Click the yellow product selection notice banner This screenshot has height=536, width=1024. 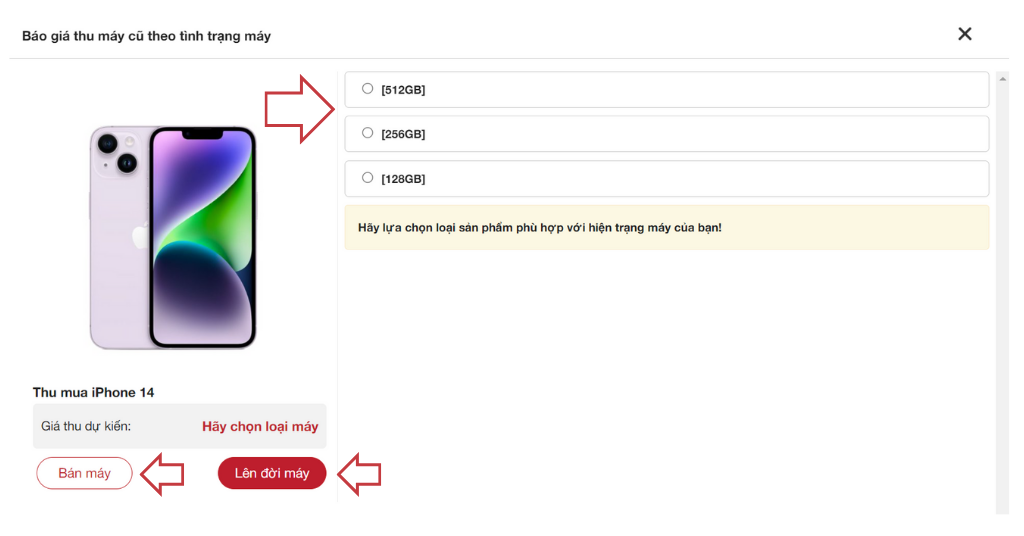(666, 228)
